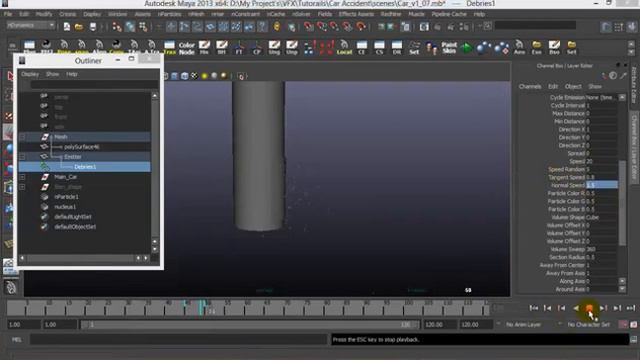Click the Color Node shelf button
The height and width of the screenshot is (360, 640).
tap(187, 48)
